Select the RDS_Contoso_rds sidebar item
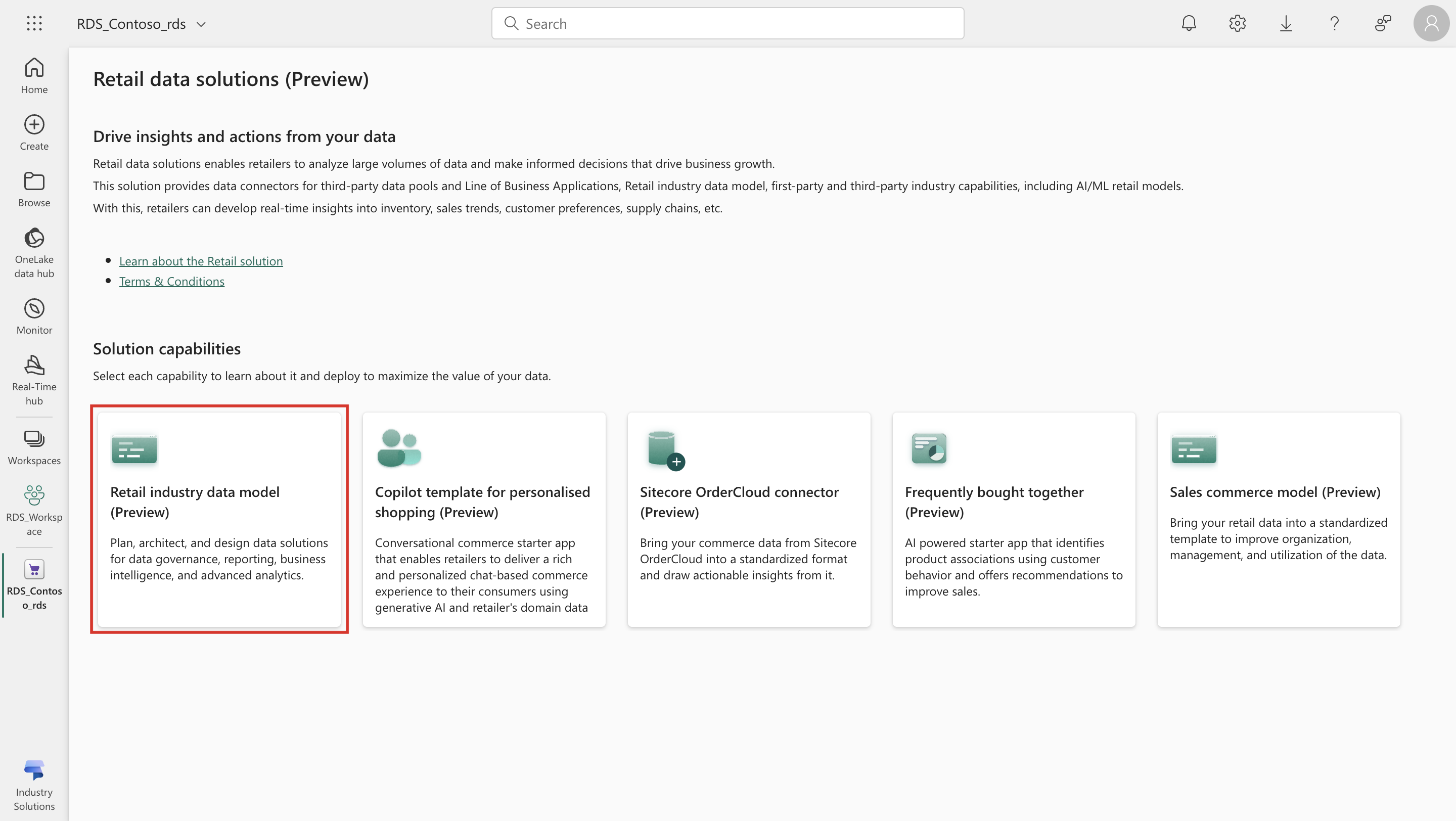This screenshot has height=821, width=1456. pyautogui.click(x=34, y=585)
